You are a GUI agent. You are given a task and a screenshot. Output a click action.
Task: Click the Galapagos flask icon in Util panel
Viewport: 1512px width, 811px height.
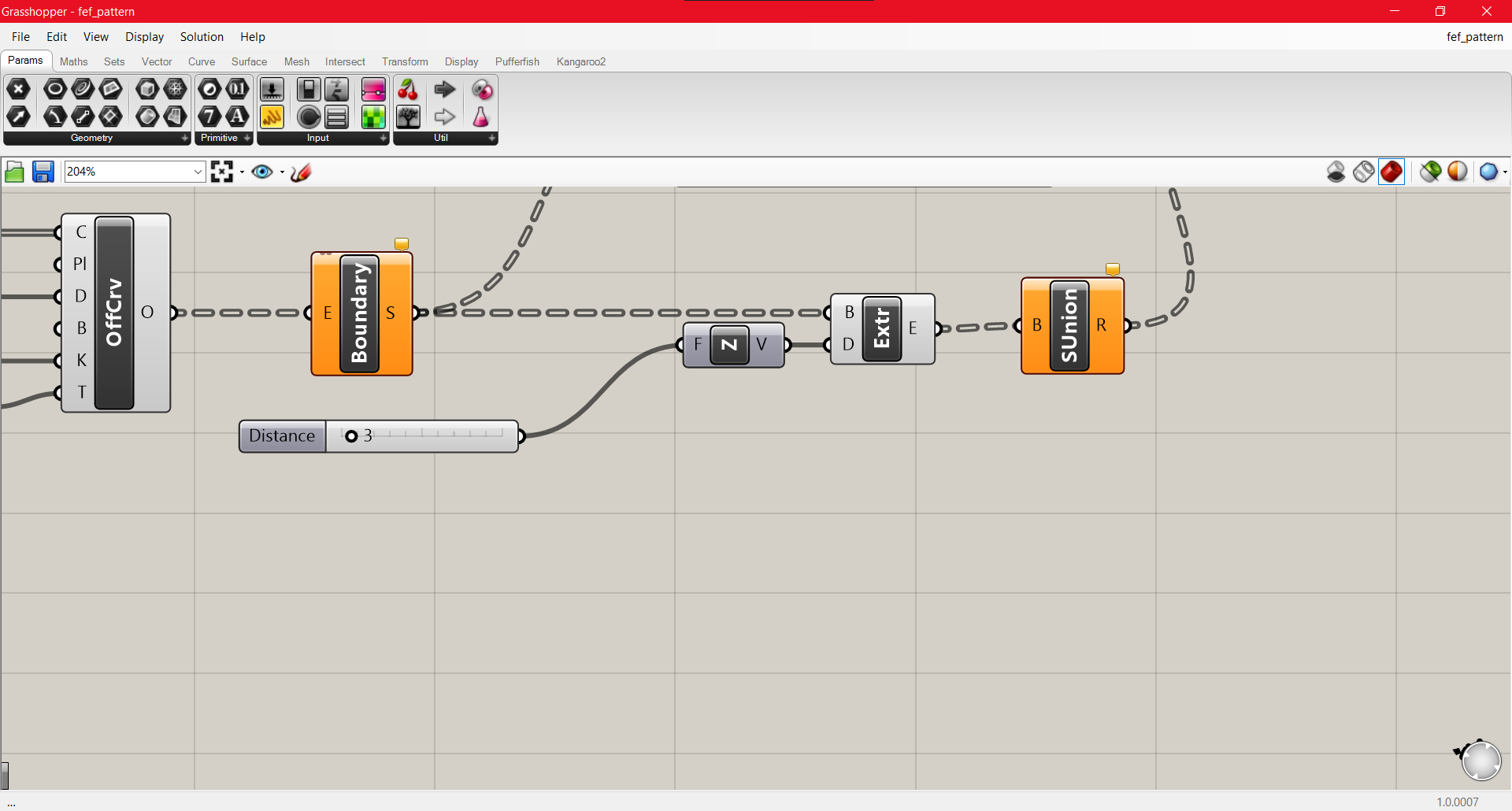point(482,117)
